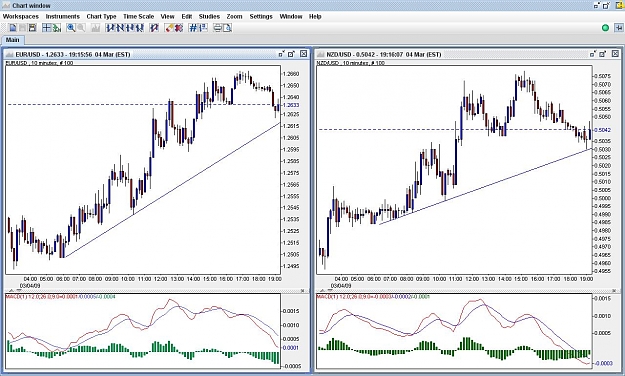The height and width of the screenshot is (376, 625).
Task: Minimize the NZD/USD chart panel
Action: tap(593, 53)
